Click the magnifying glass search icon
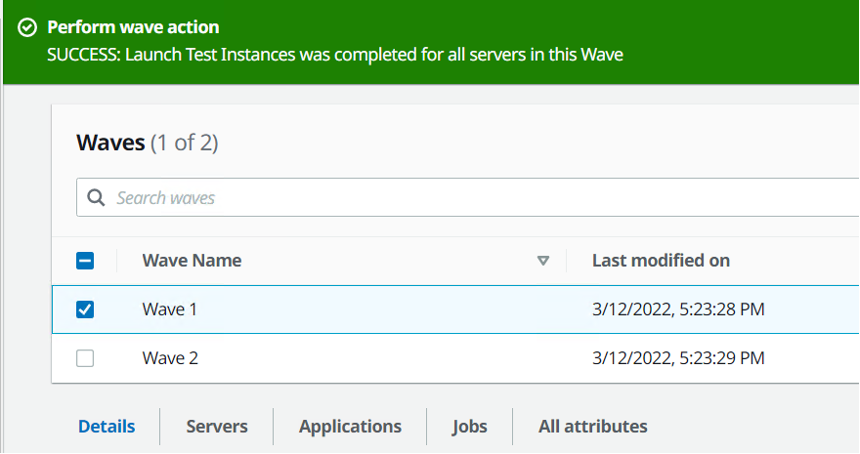This screenshot has width=860, height=454. [x=97, y=198]
